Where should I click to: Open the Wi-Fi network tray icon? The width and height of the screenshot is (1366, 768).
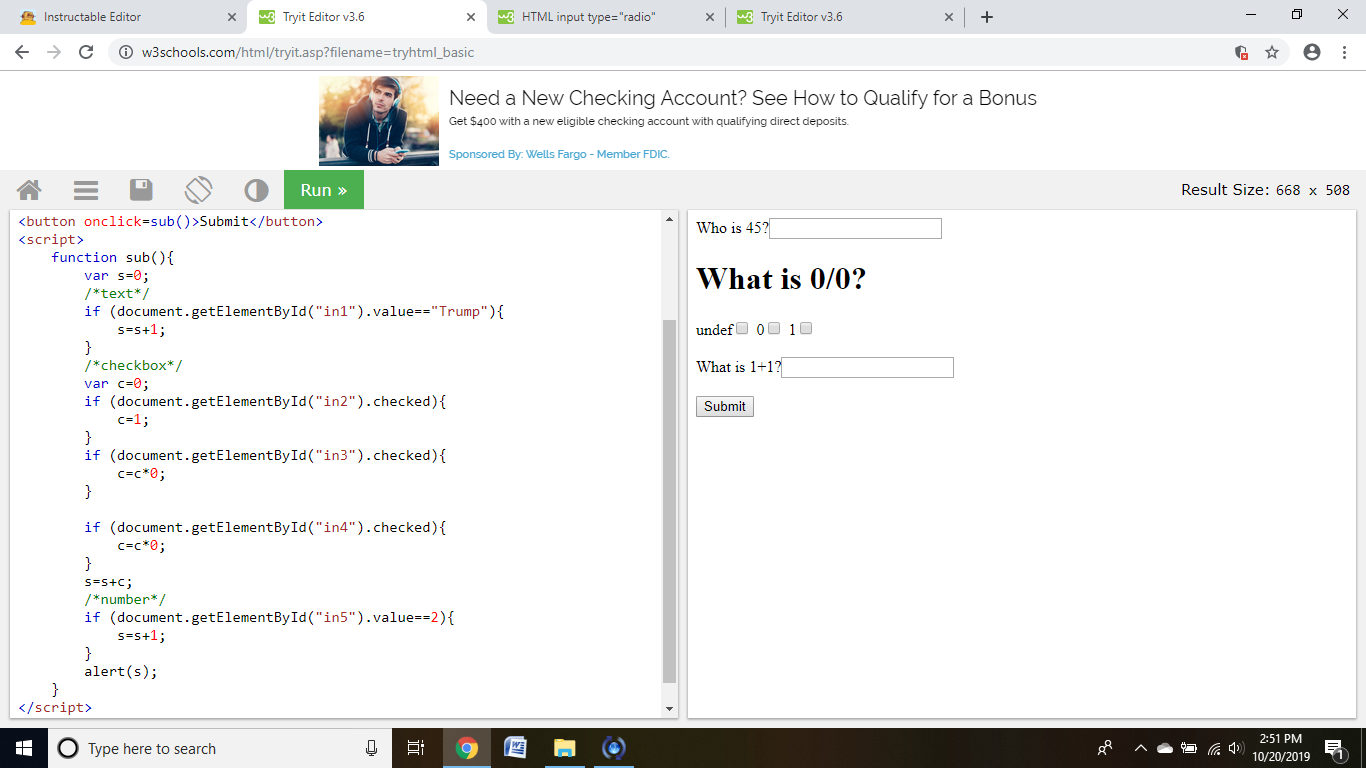1214,748
